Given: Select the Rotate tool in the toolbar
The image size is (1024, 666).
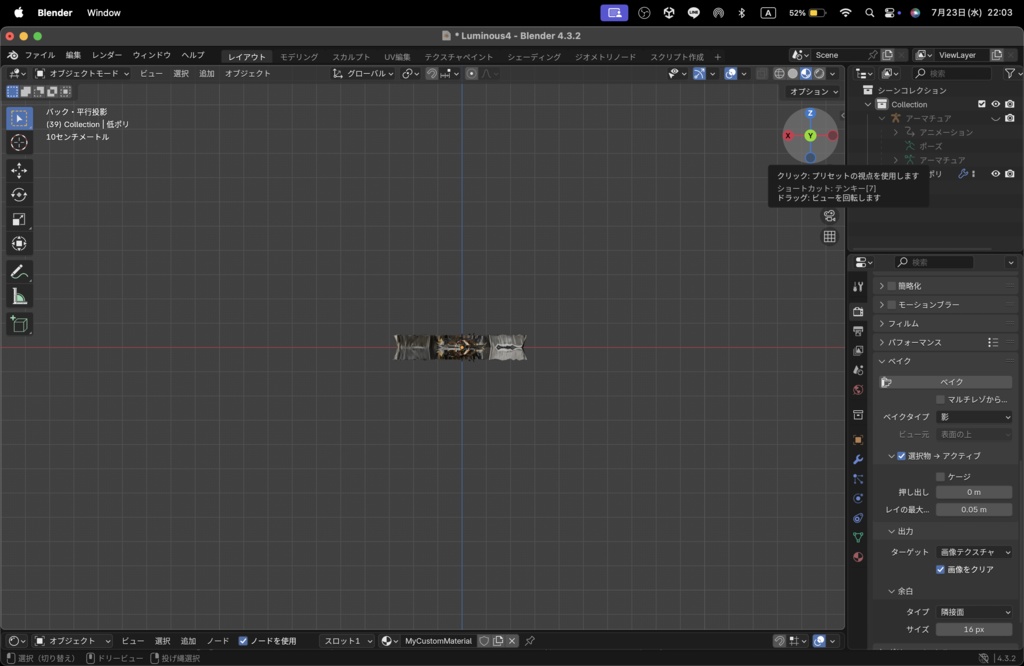Looking at the screenshot, I should pyautogui.click(x=19, y=195).
